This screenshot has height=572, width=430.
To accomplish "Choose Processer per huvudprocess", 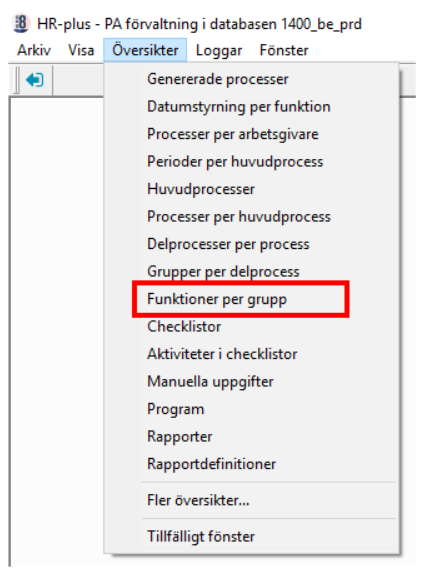I will [252, 217].
